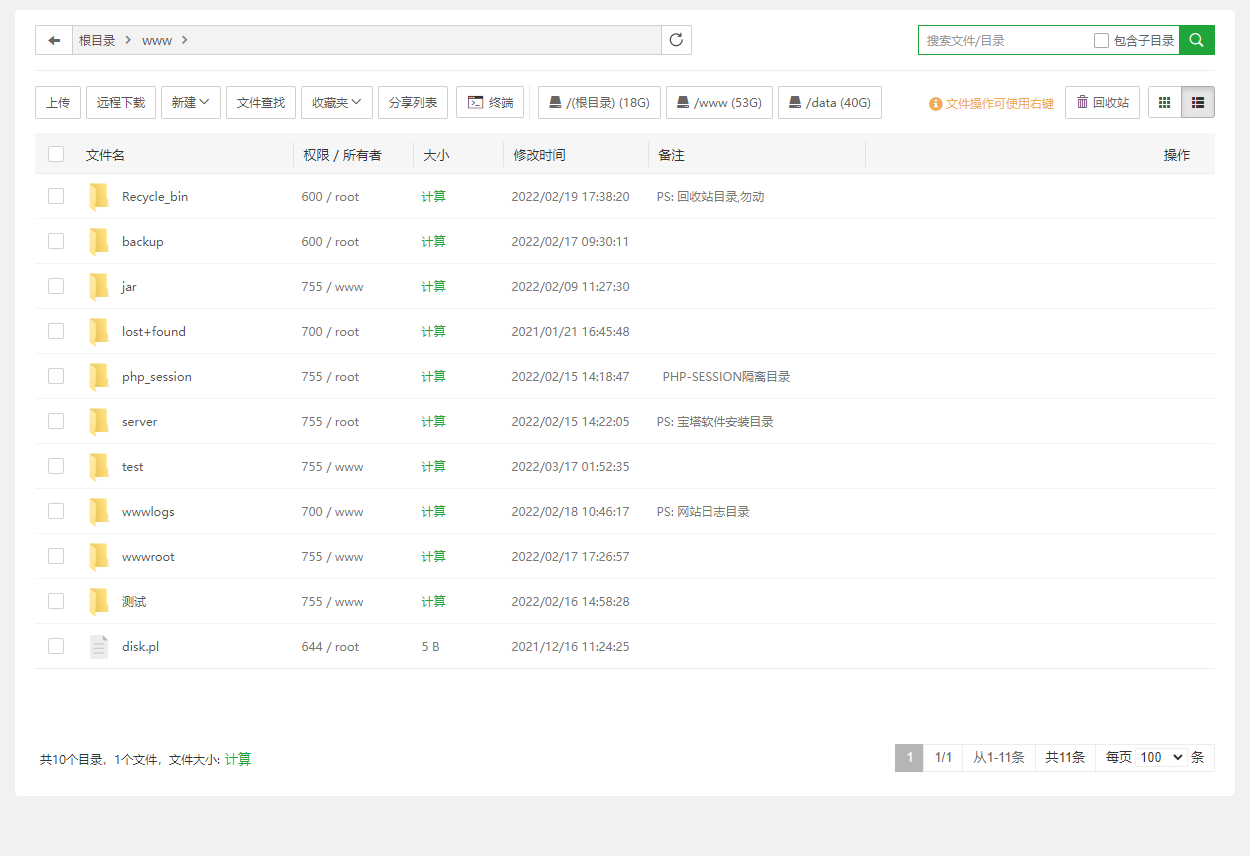The width and height of the screenshot is (1250, 856).
Task: Switch to the /data (40G) disk
Action: pos(829,102)
